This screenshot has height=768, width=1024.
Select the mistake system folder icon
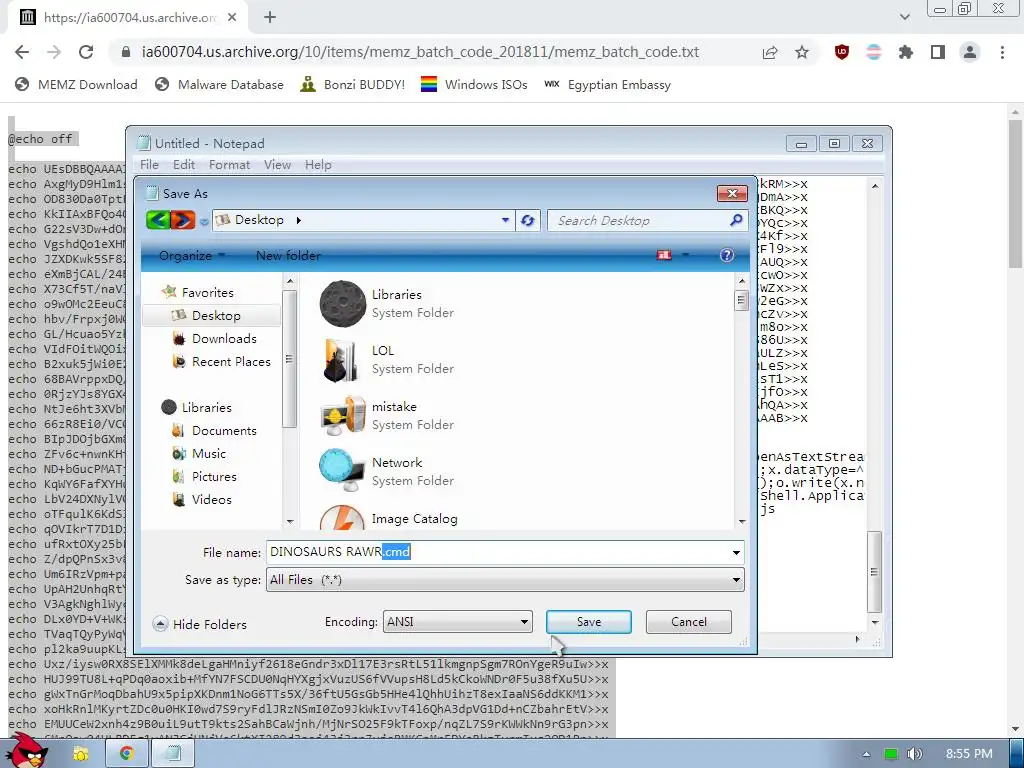click(342, 415)
